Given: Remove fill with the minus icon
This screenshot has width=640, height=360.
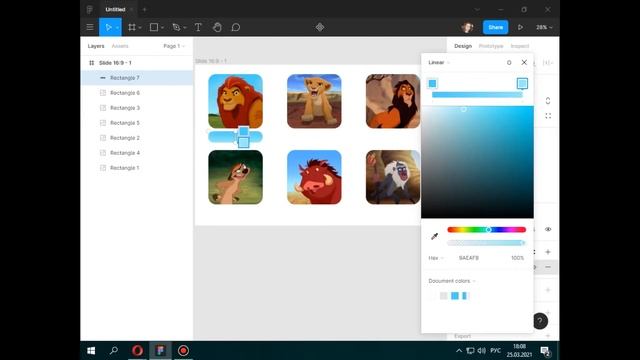Looking at the screenshot, I should pos(548,267).
